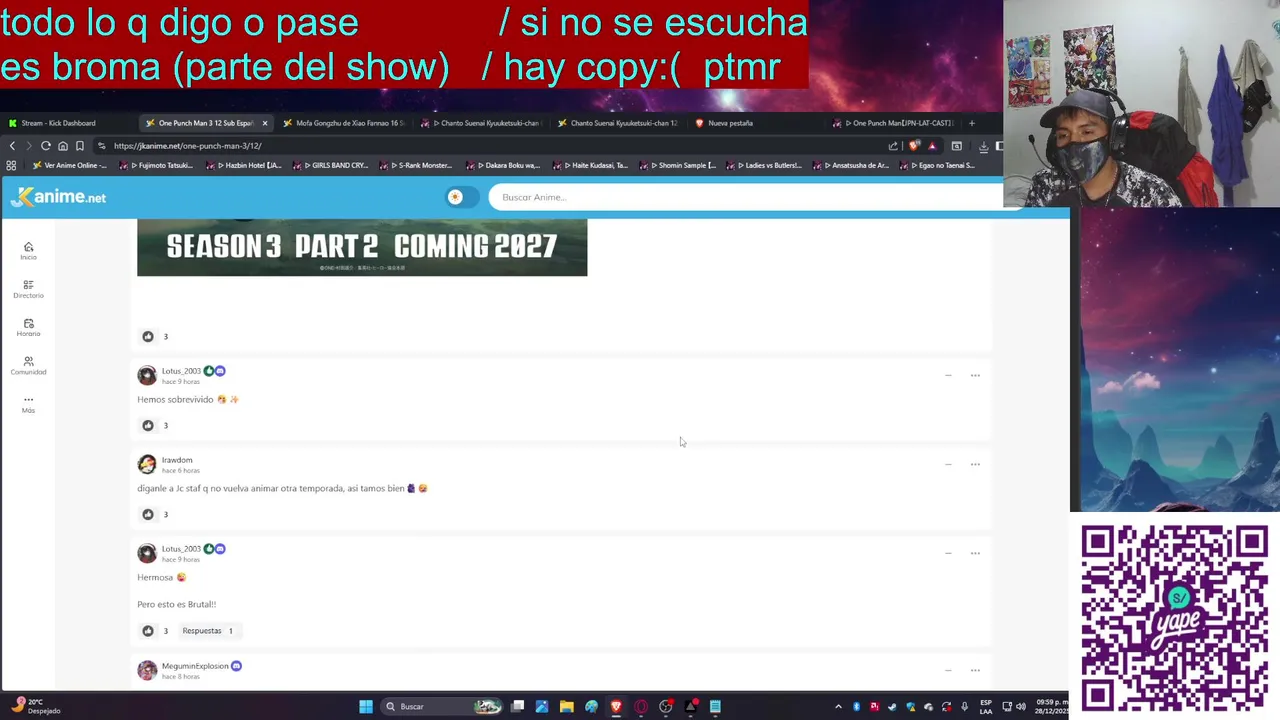This screenshot has height=720, width=1280.
Task: Collapse Irawdom's comment with the dash
Action: (948, 464)
